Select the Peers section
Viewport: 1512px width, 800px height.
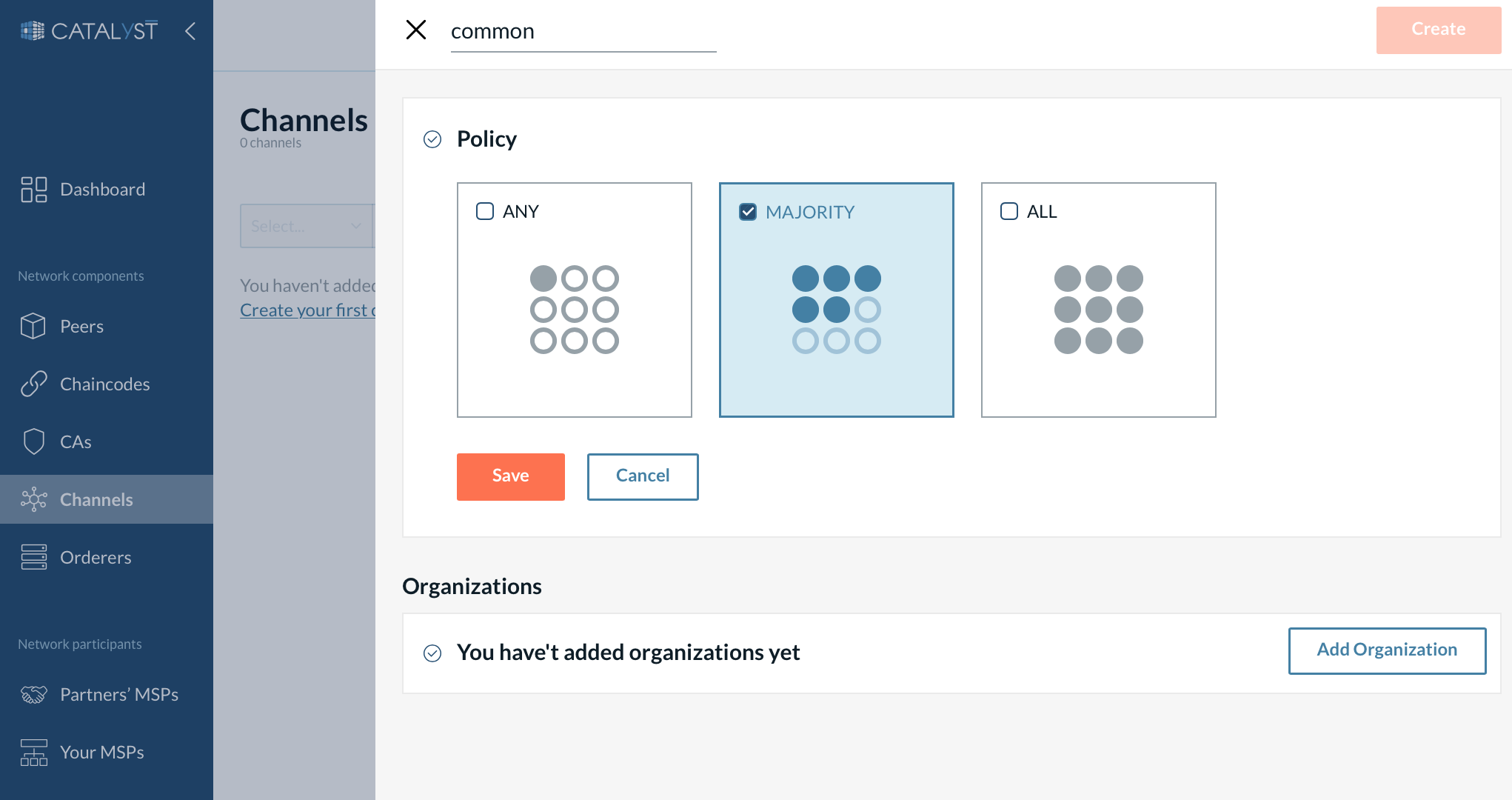tap(81, 326)
